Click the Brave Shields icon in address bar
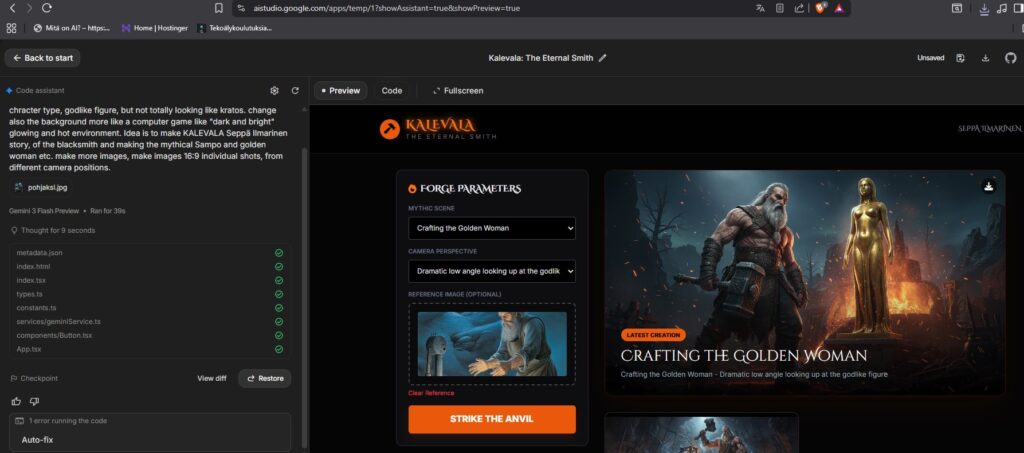1024x453 pixels. point(821,8)
